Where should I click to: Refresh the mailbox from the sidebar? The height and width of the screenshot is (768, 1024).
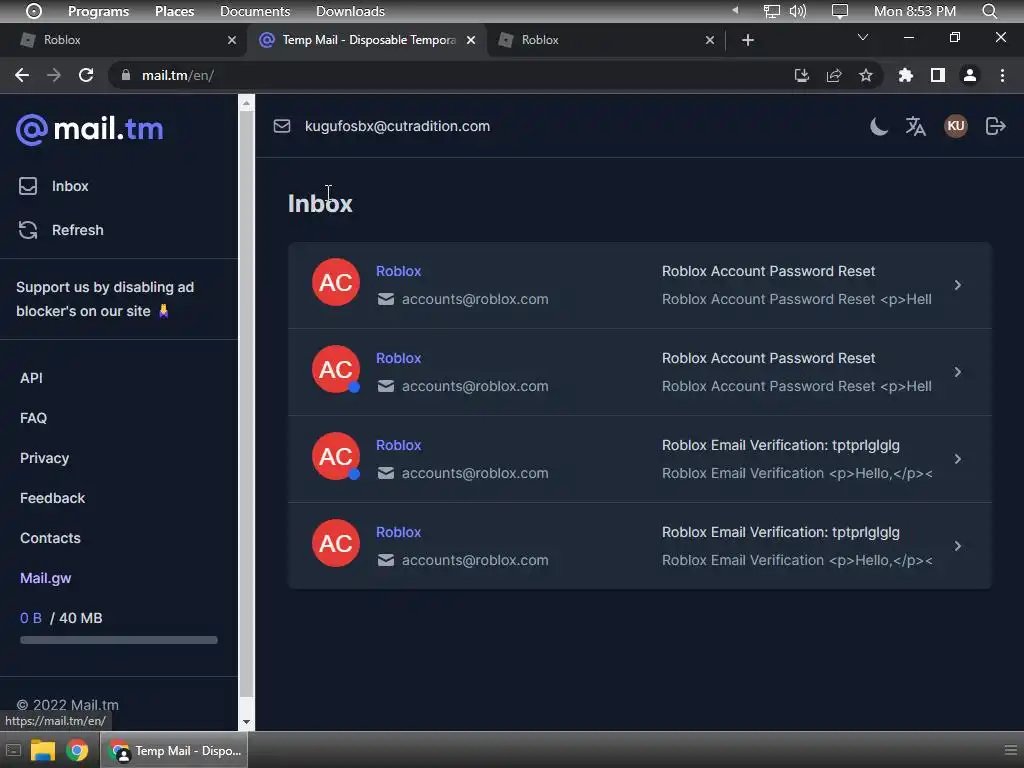click(x=78, y=230)
